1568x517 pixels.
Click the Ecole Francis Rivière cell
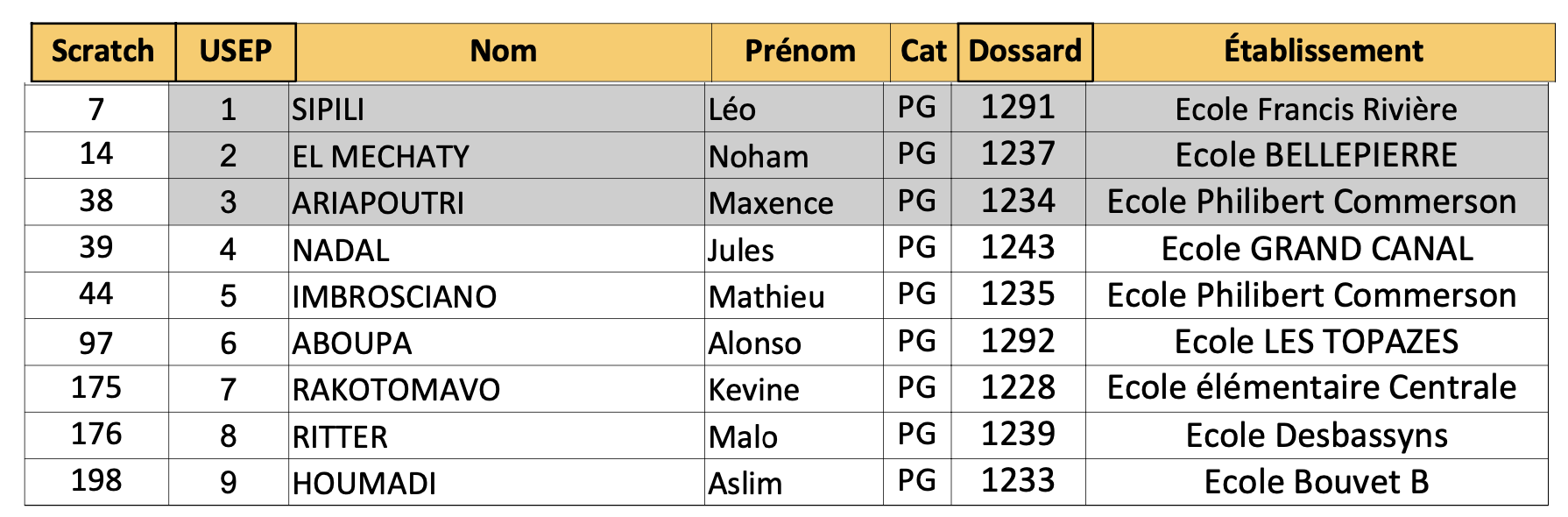(x=1316, y=110)
